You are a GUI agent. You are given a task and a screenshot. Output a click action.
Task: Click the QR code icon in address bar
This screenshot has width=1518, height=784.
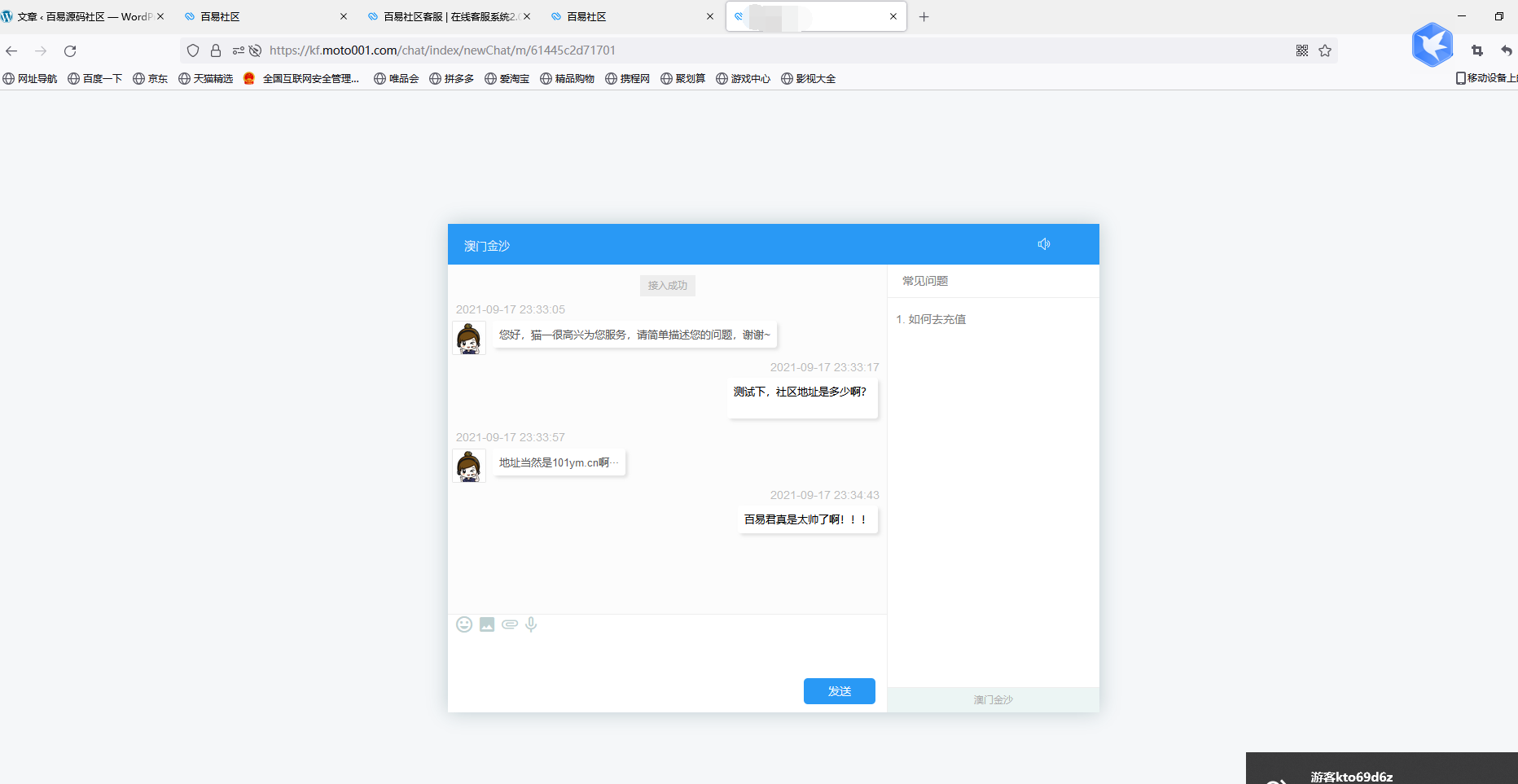[x=1302, y=50]
